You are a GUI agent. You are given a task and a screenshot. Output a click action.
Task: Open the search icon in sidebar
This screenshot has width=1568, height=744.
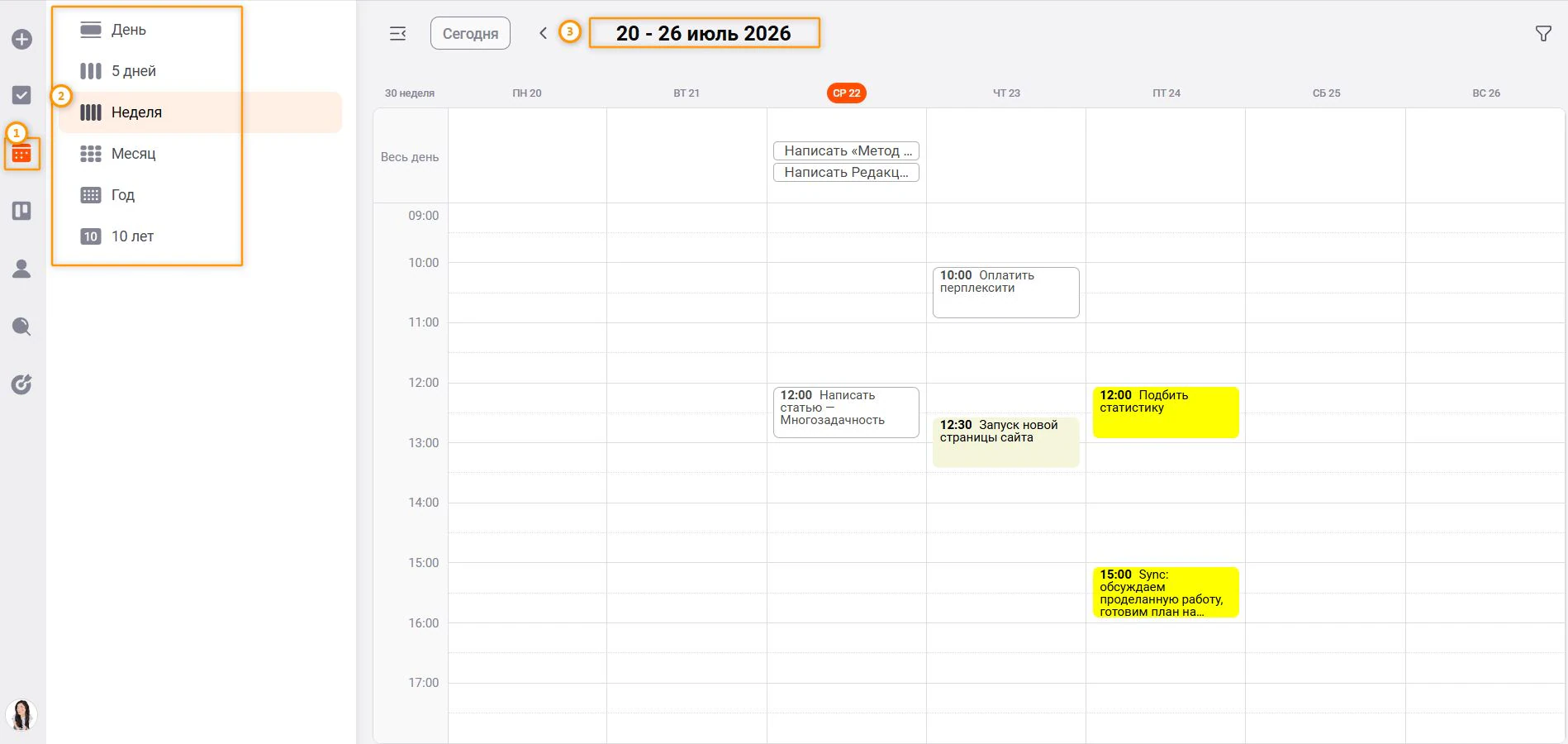click(21, 327)
